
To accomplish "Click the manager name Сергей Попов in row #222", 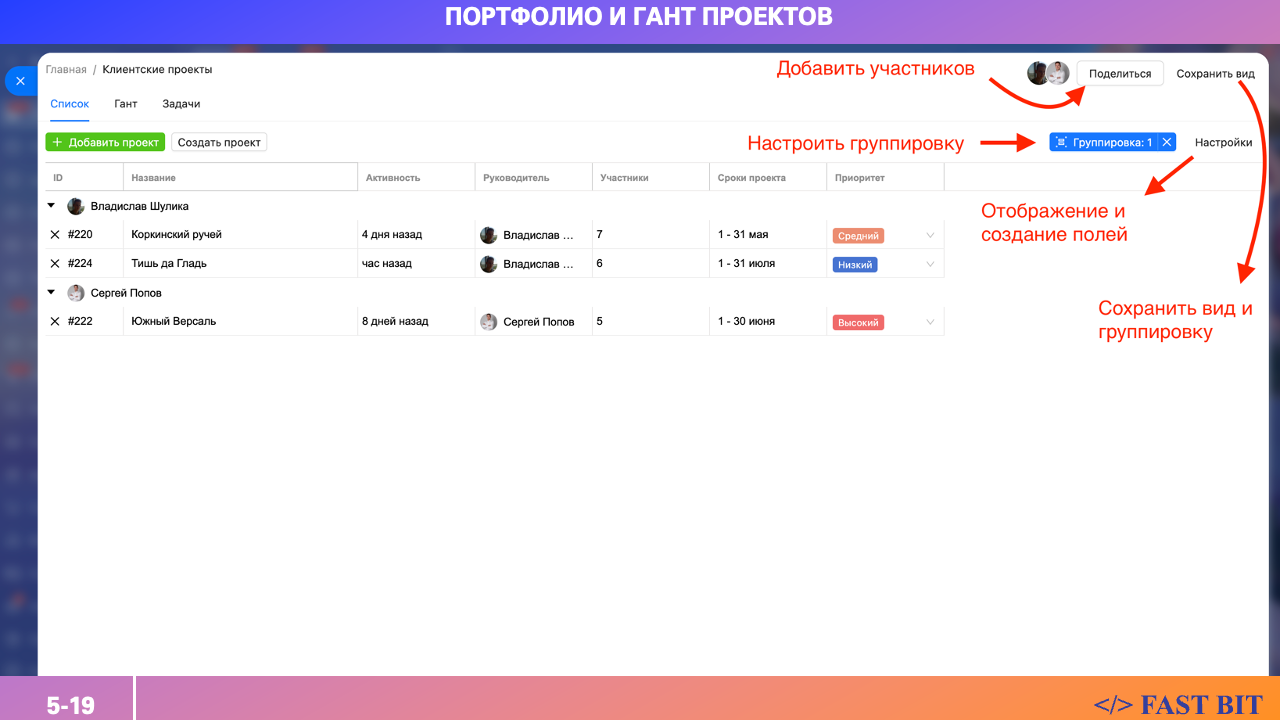I will tap(539, 322).
